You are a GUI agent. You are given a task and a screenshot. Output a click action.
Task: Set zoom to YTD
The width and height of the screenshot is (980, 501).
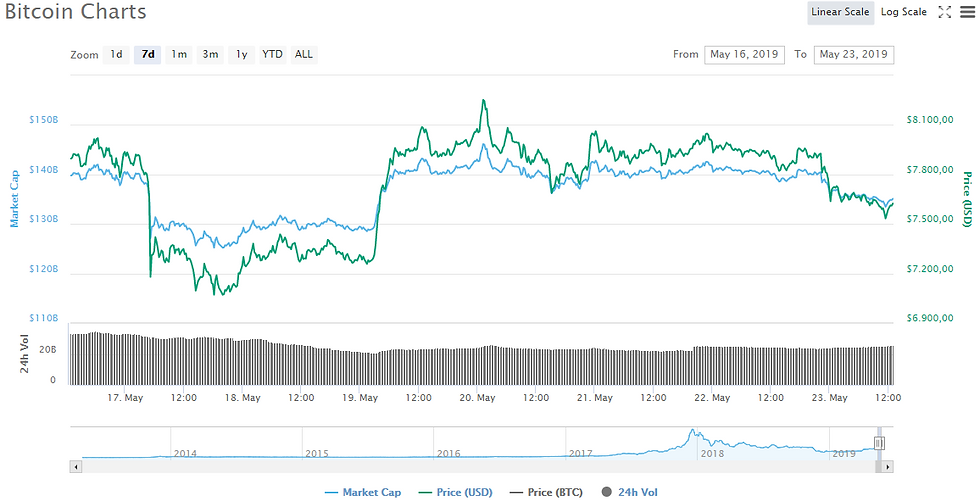pos(272,54)
